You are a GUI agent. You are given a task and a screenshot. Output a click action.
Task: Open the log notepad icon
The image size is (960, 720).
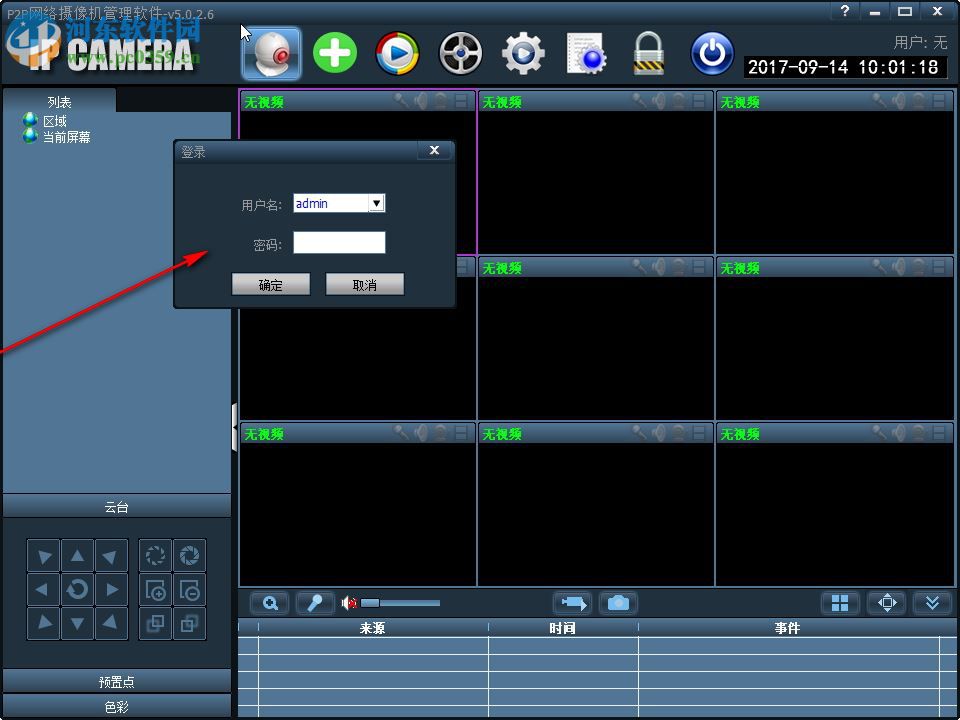tap(586, 54)
